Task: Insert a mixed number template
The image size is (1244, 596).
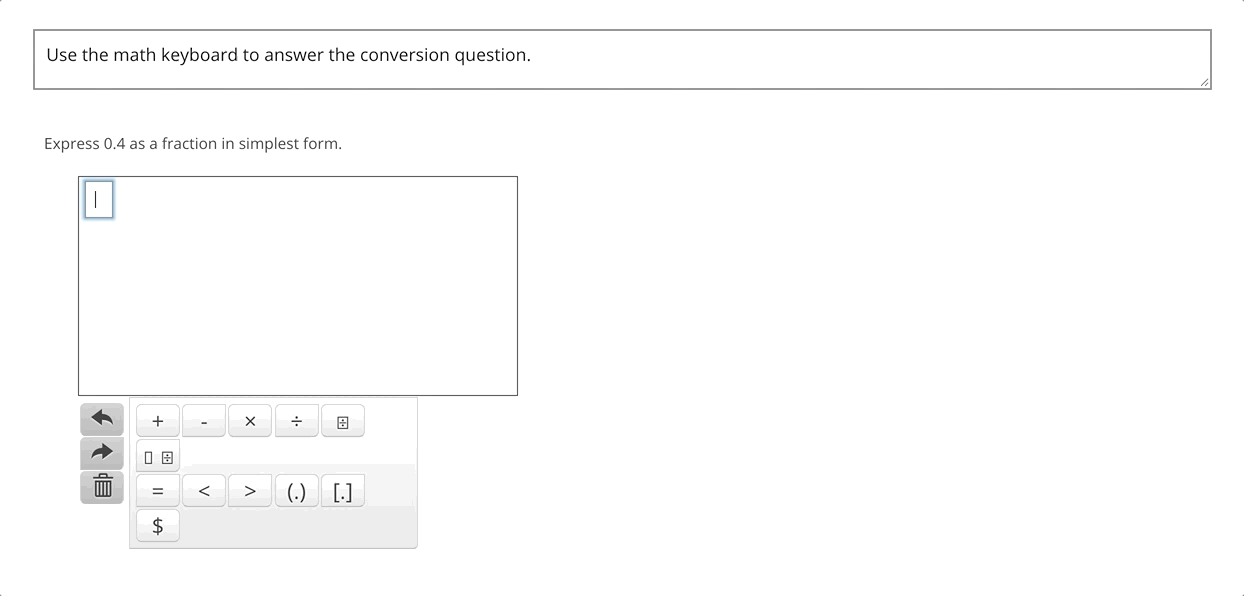Action: [157, 454]
